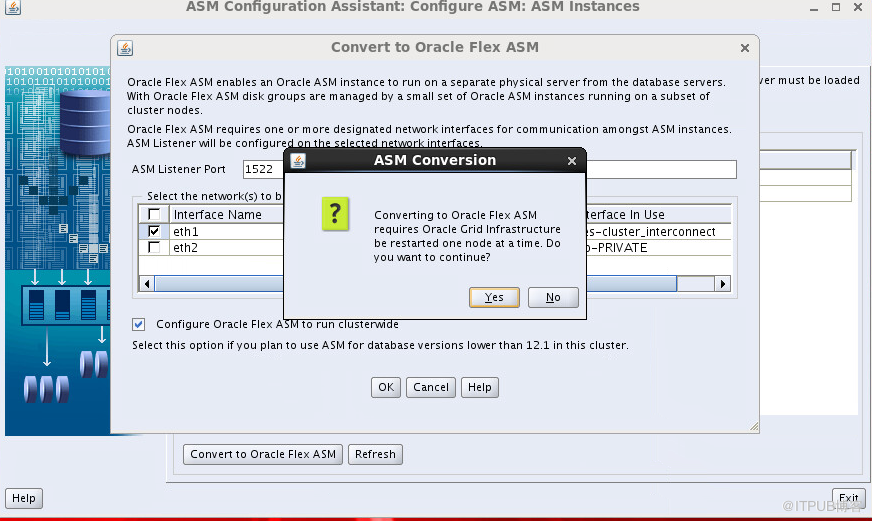
Task: Maximize the ASM Configuration Assistant window
Action: [836, 7]
